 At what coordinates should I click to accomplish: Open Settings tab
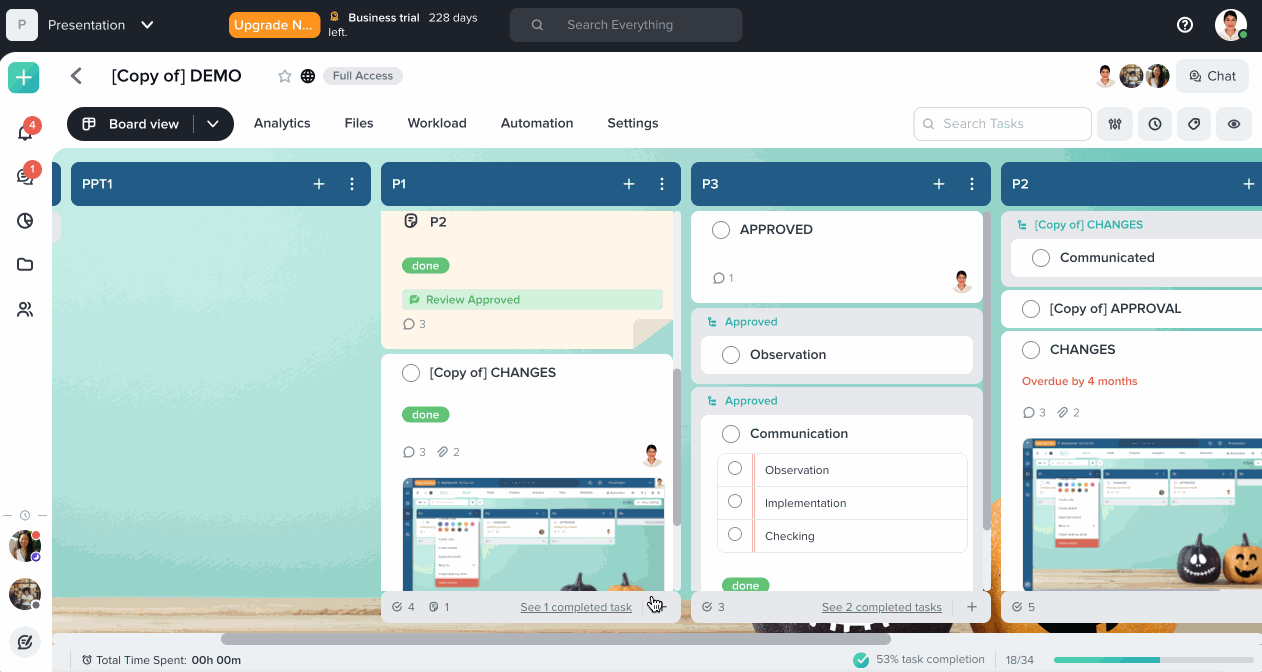click(633, 123)
